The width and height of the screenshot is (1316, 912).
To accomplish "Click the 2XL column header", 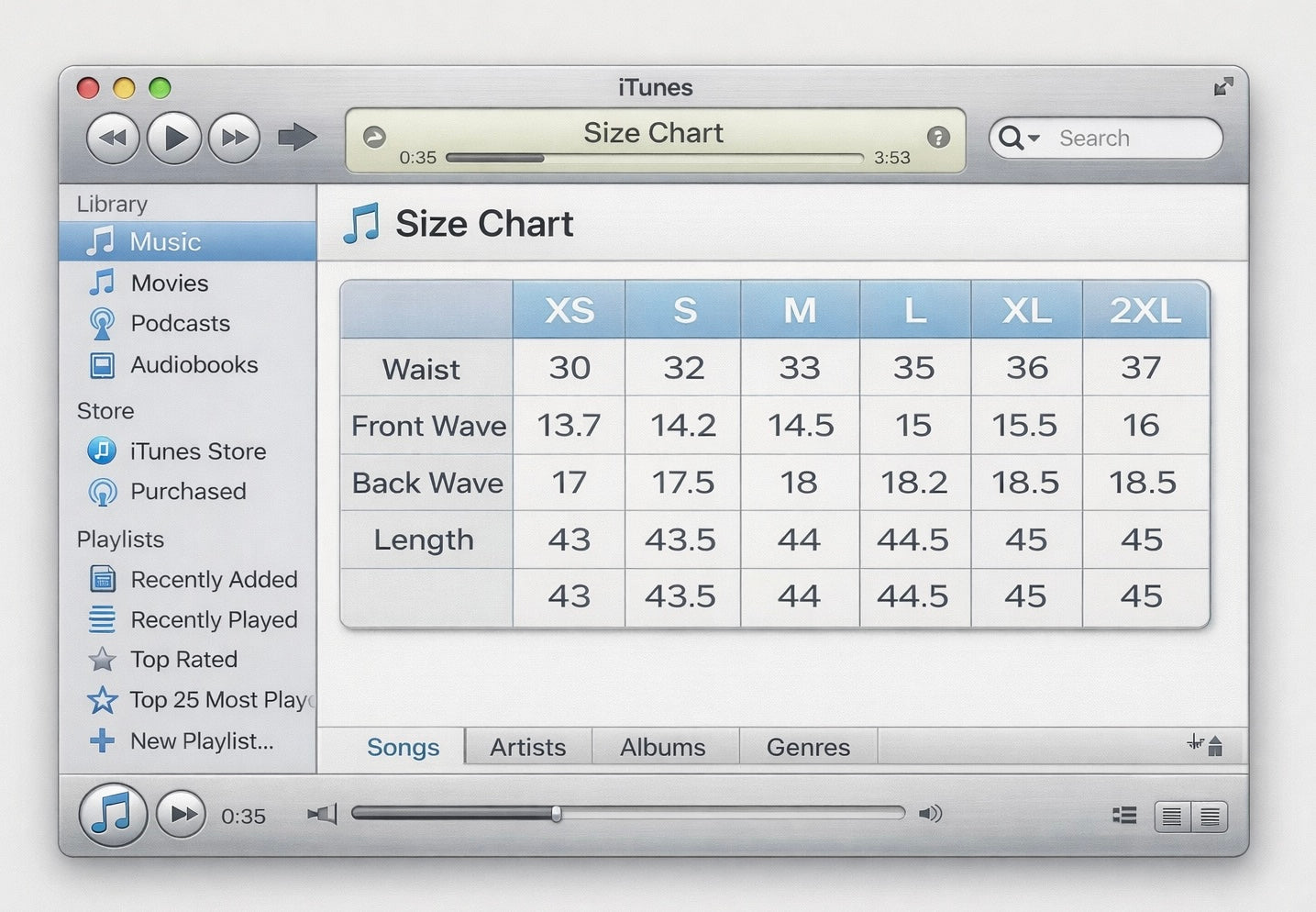I will (x=1145, y=310).
